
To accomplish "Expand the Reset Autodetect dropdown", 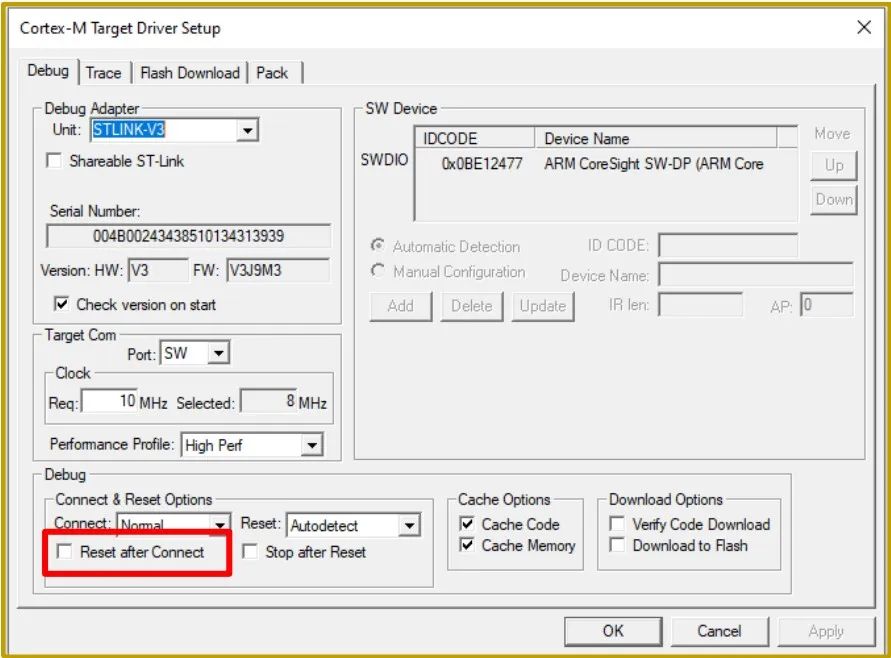I will click(x=408, y=525).
